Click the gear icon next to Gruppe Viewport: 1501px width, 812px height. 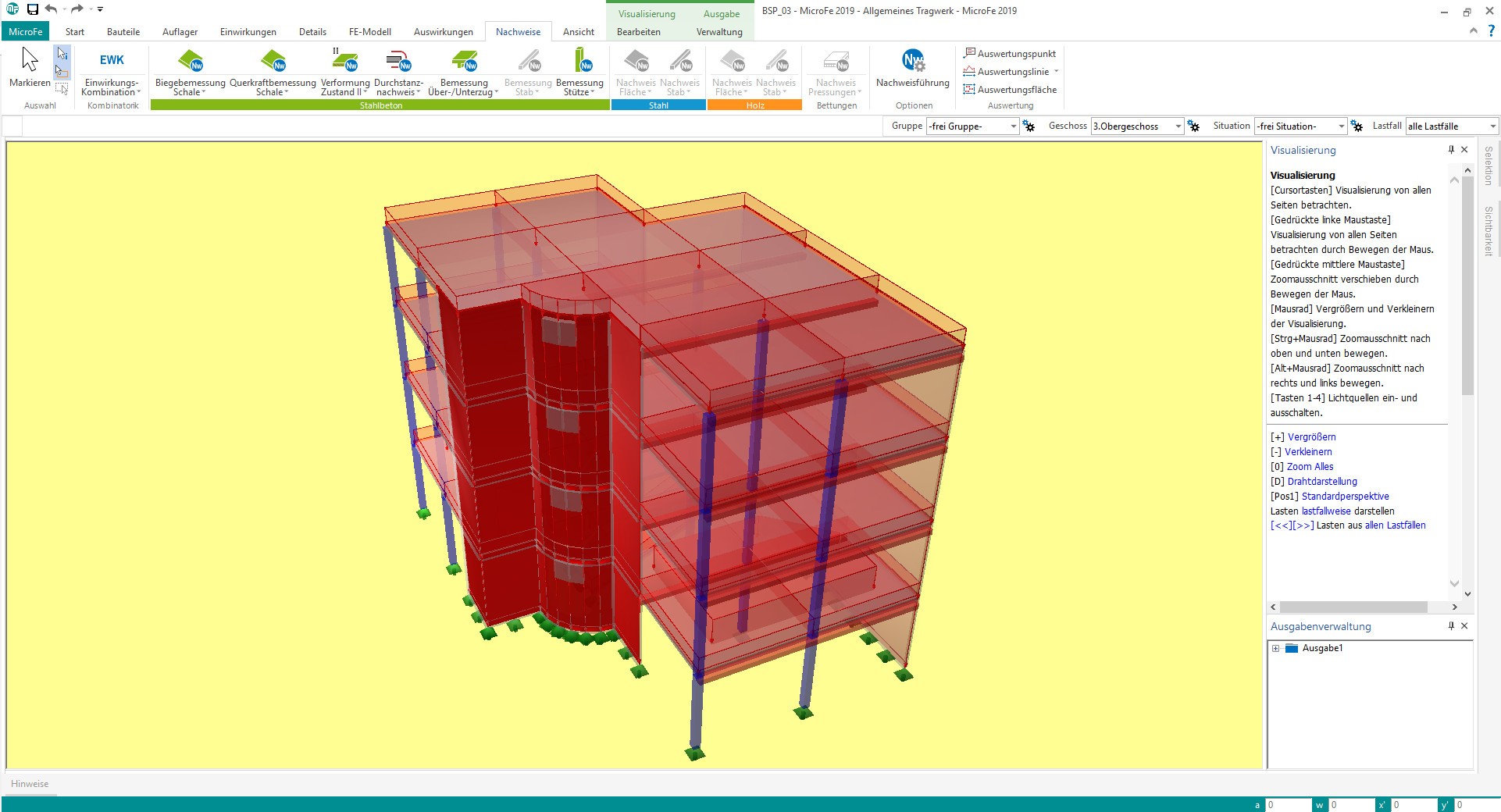[1029, 126]
